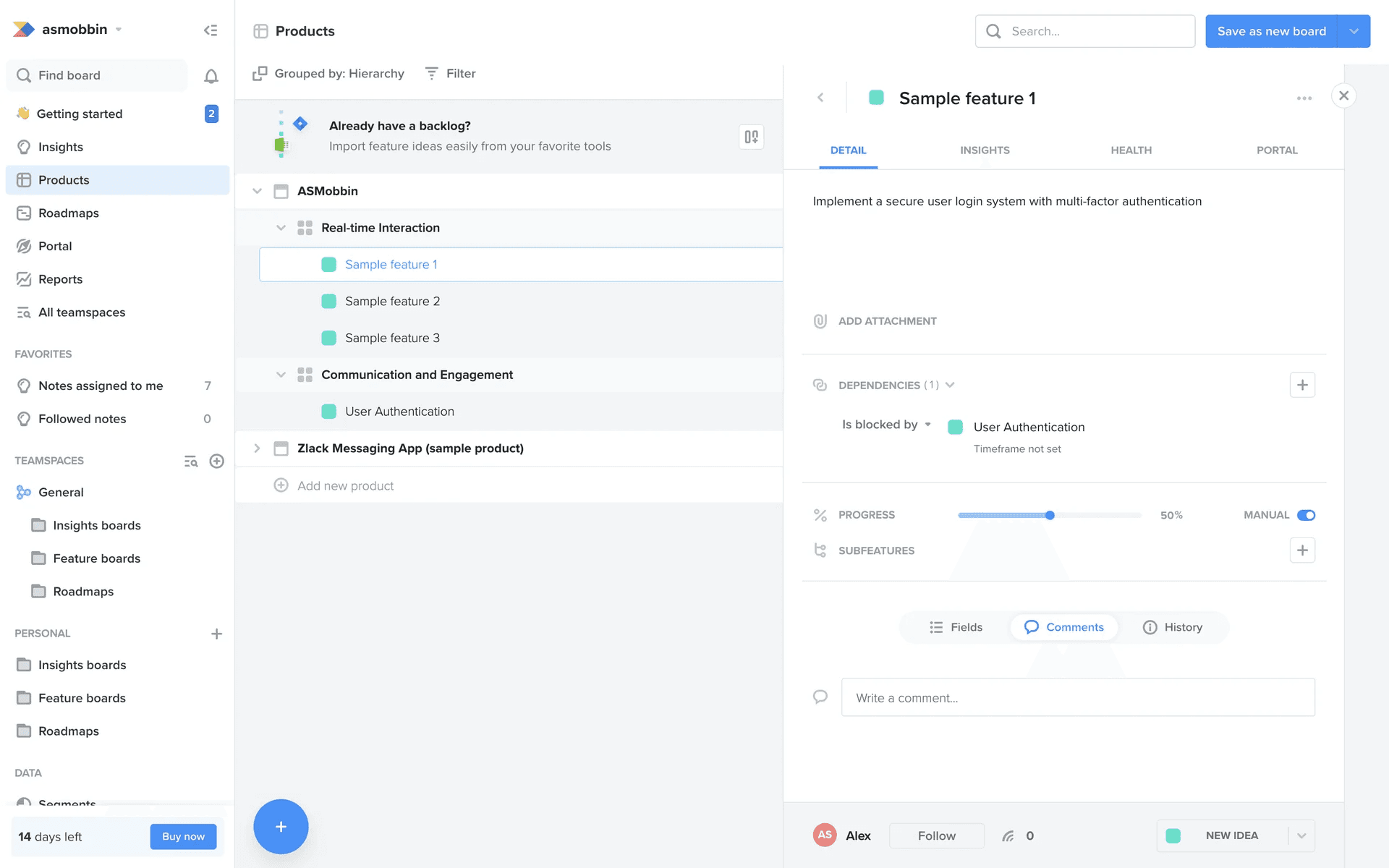1389x868 pixels.
Task: Collapse the left sidebar
Action: [211, 30]
